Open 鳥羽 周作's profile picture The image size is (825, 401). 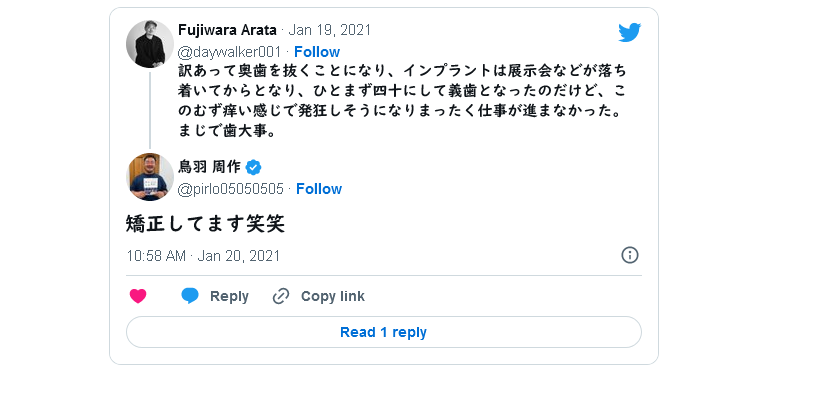pyautogui.click(x=150, y=177)
